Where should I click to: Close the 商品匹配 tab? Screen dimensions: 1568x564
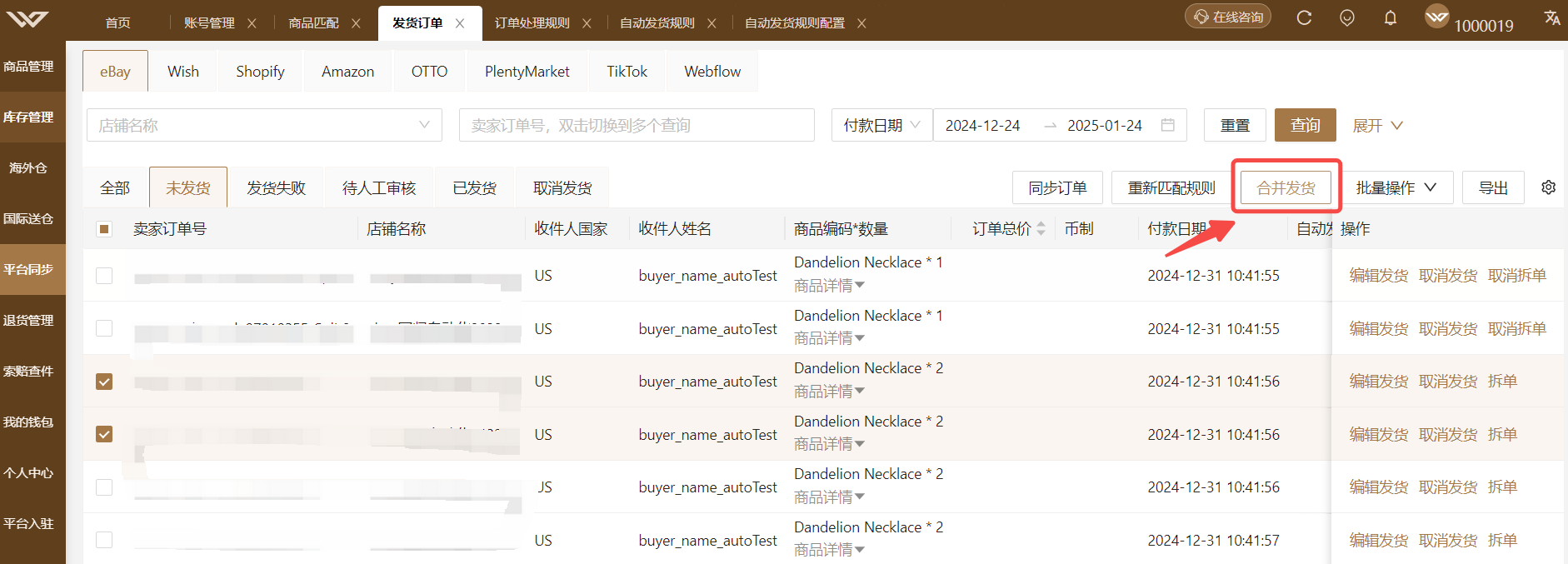tap(356, 23)
